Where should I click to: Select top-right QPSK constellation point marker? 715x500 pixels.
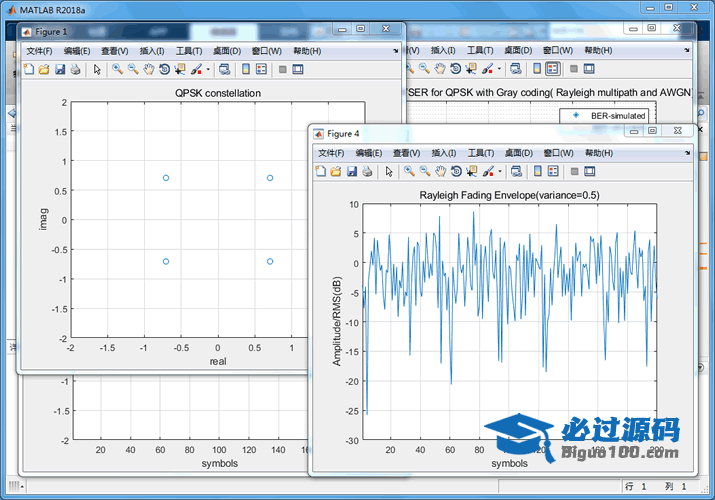[x=270, y=178]
